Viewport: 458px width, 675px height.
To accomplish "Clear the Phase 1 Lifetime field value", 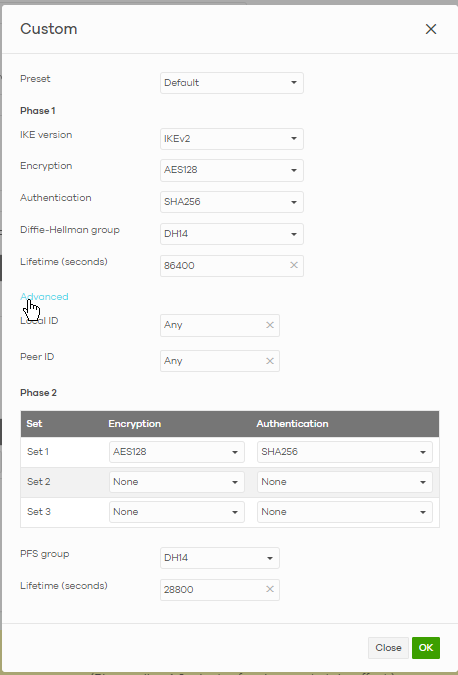I will (294, 265).
